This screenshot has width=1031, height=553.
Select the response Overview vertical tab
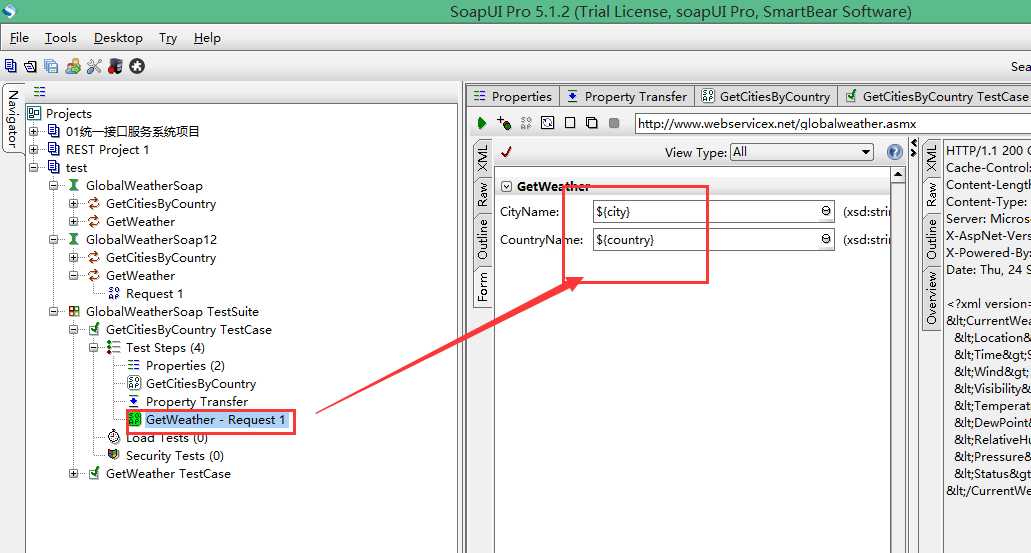932,298
